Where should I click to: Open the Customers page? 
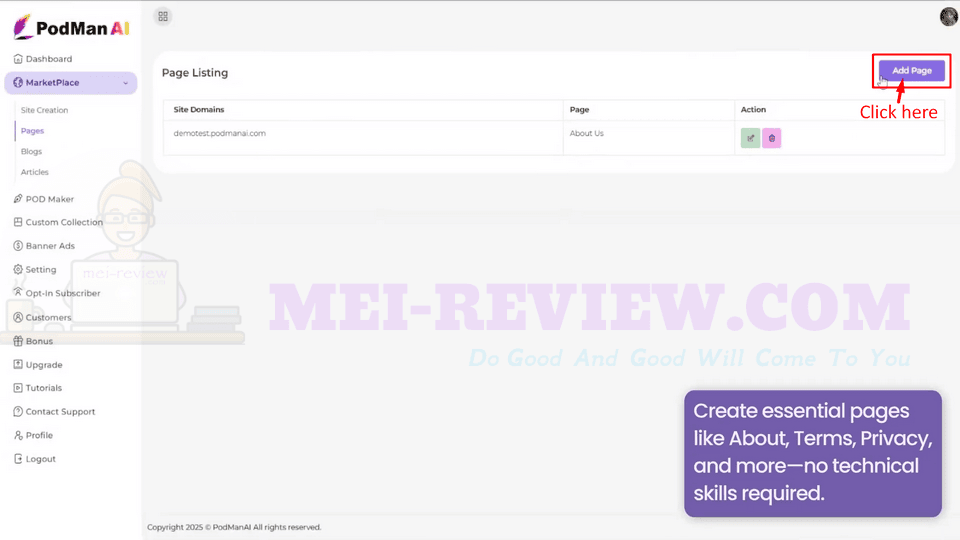pyautogui.click(x=48, y=317)
